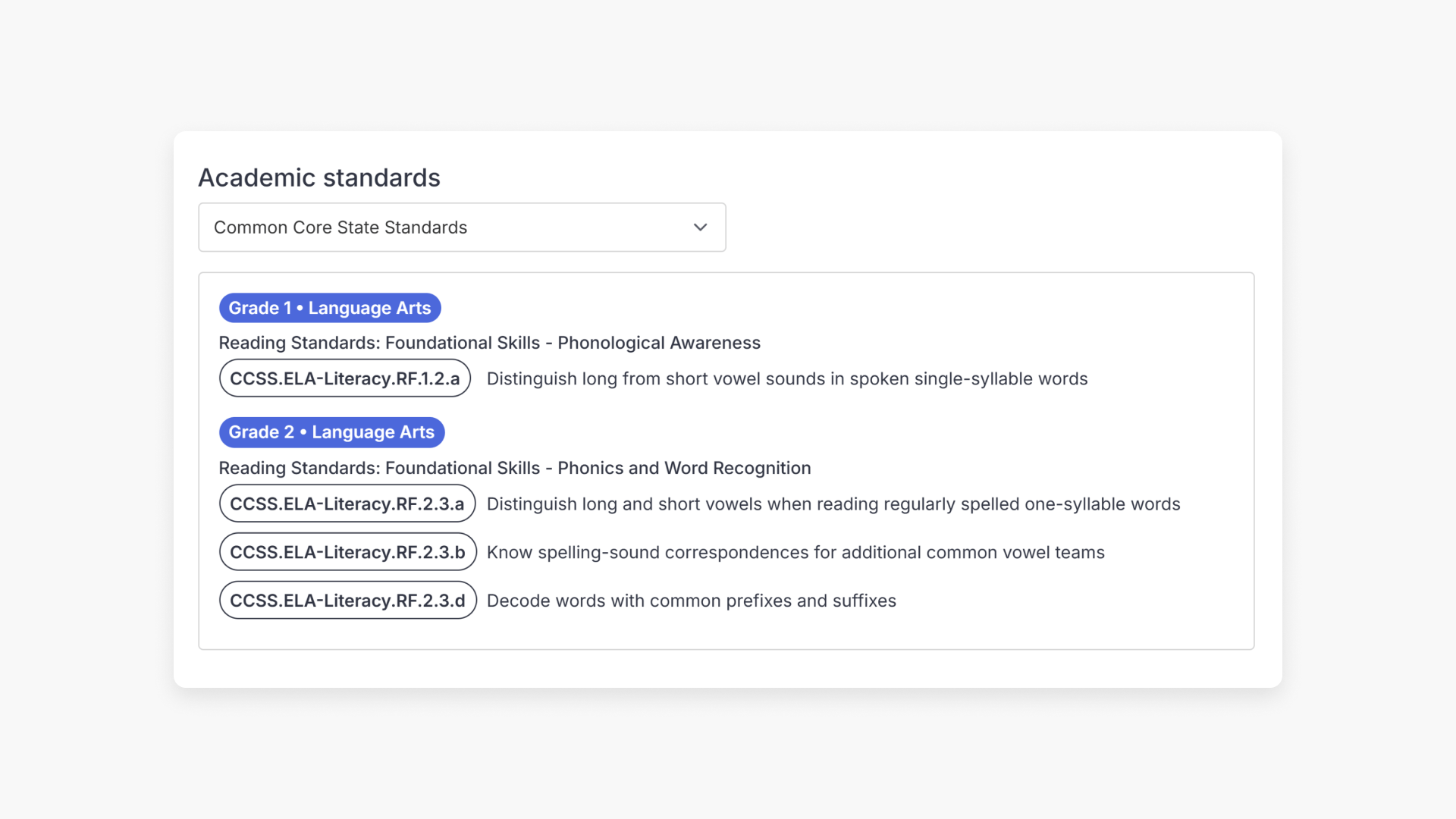Viewport: 1456px width, 819px height.
Task: Select the Grade 1 • Language Arts badge
Action: (x=330, y=308)
